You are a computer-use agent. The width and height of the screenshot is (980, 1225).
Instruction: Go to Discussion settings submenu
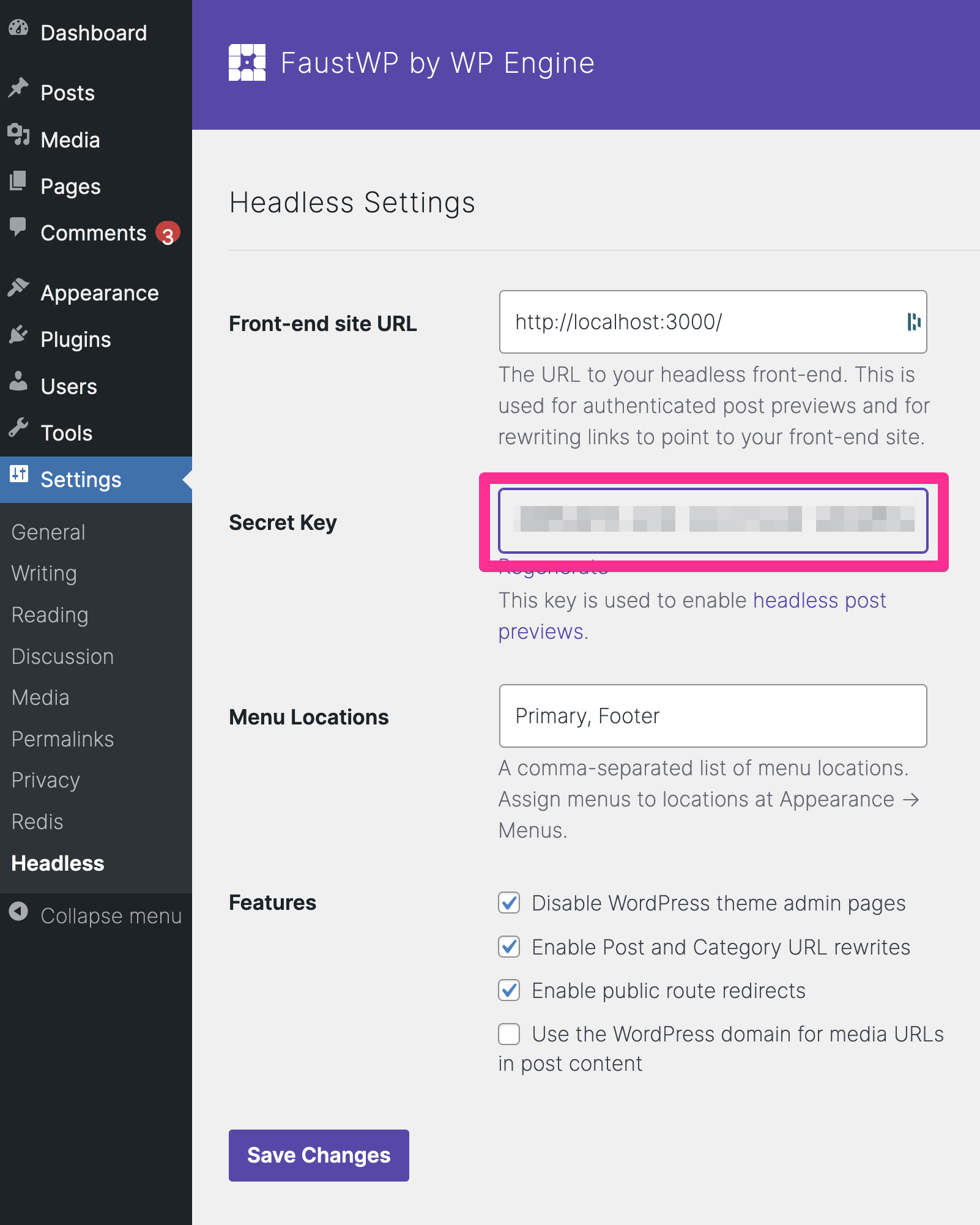point(62,657)
